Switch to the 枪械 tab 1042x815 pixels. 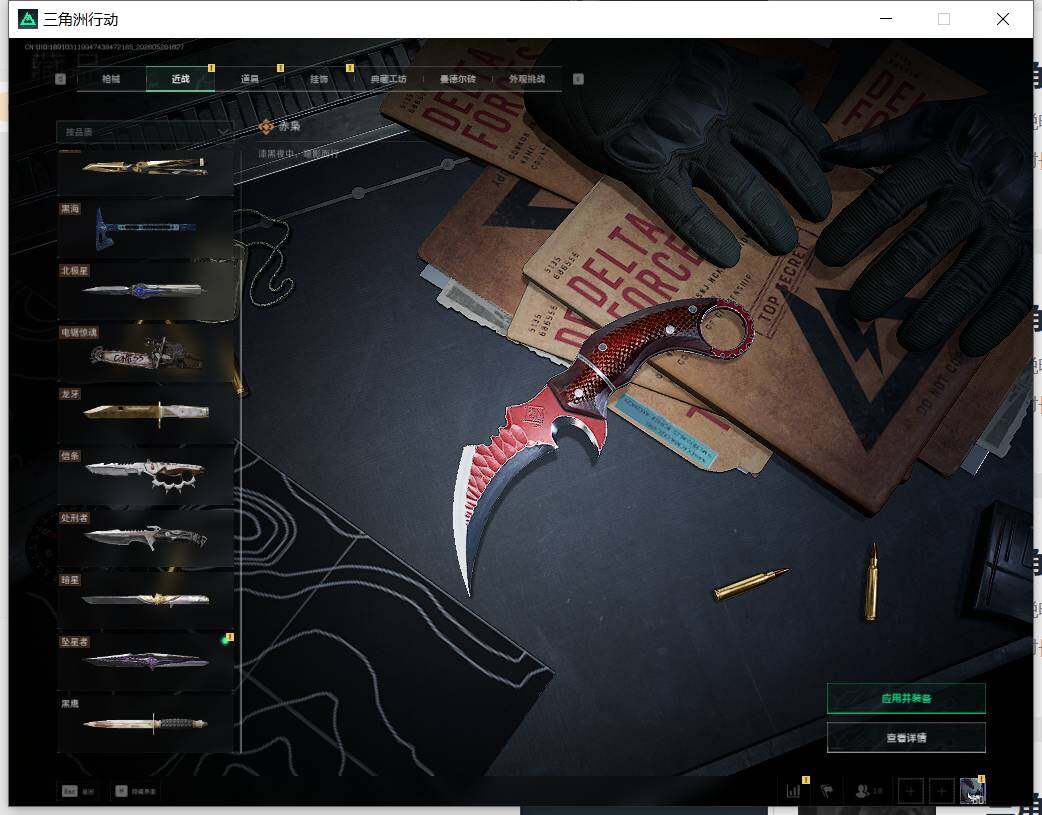(111, 78)
